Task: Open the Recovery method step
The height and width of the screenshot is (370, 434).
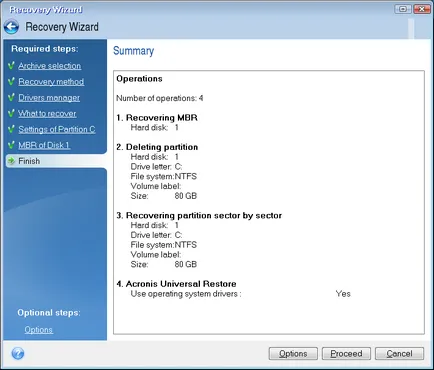Action: click(51, 82)
